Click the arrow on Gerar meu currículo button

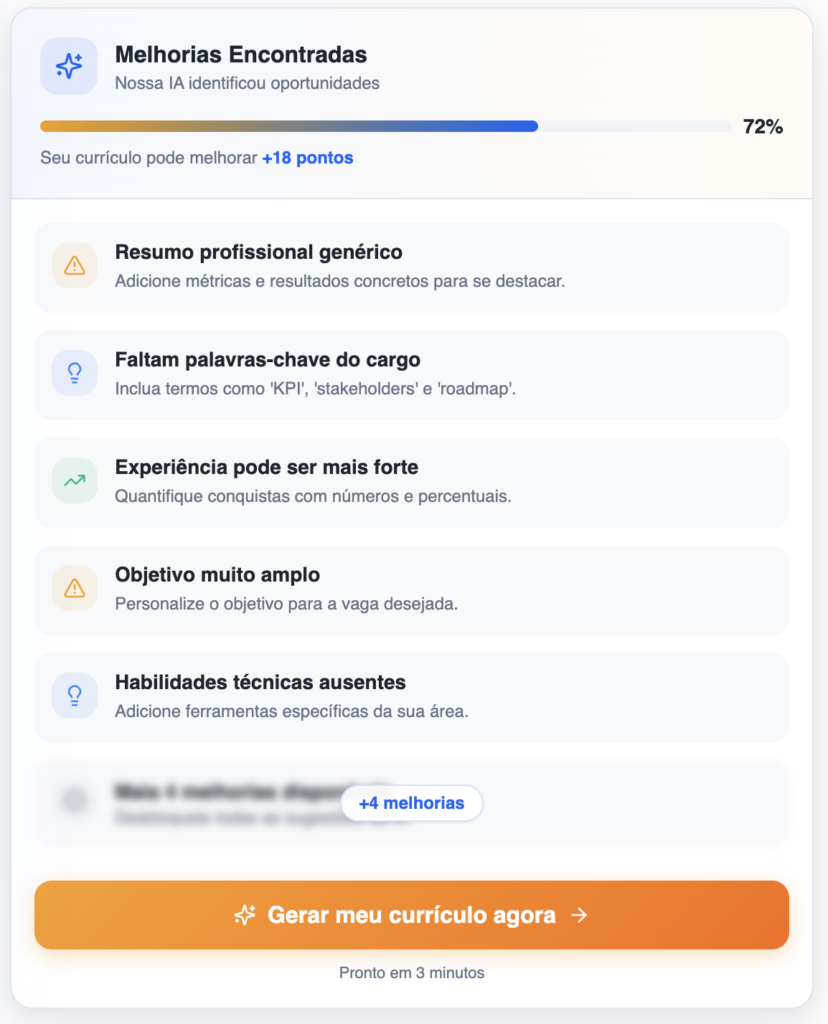[579, 915]
